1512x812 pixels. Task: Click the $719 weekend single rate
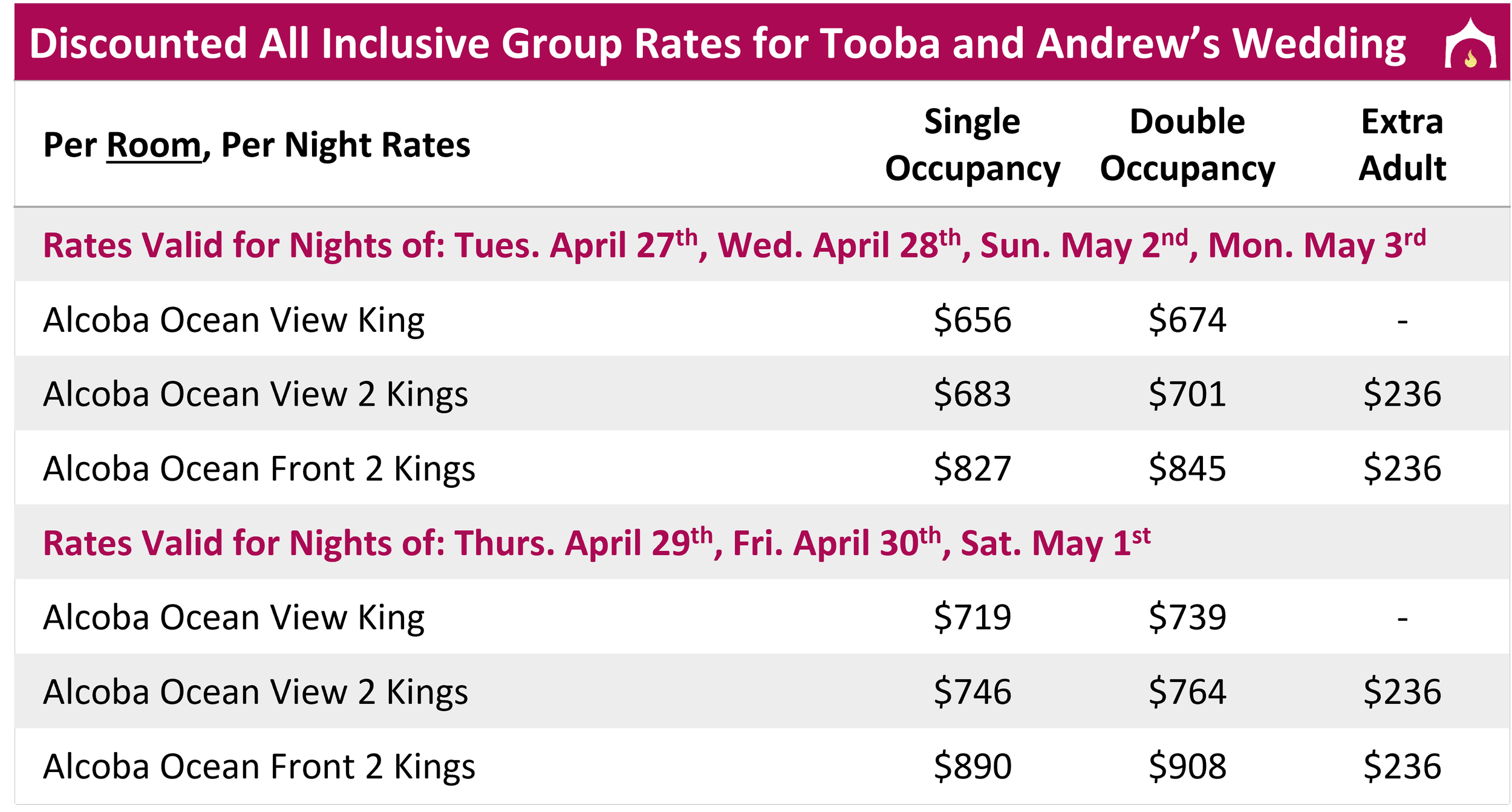click(x=972, y=617)
